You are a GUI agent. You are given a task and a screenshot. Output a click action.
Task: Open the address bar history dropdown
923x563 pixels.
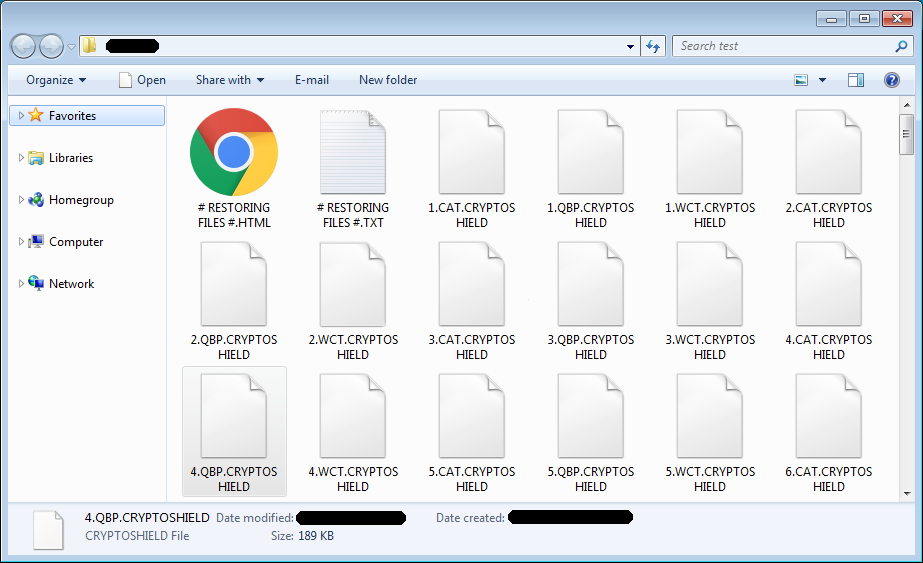(x=630, y=47)
